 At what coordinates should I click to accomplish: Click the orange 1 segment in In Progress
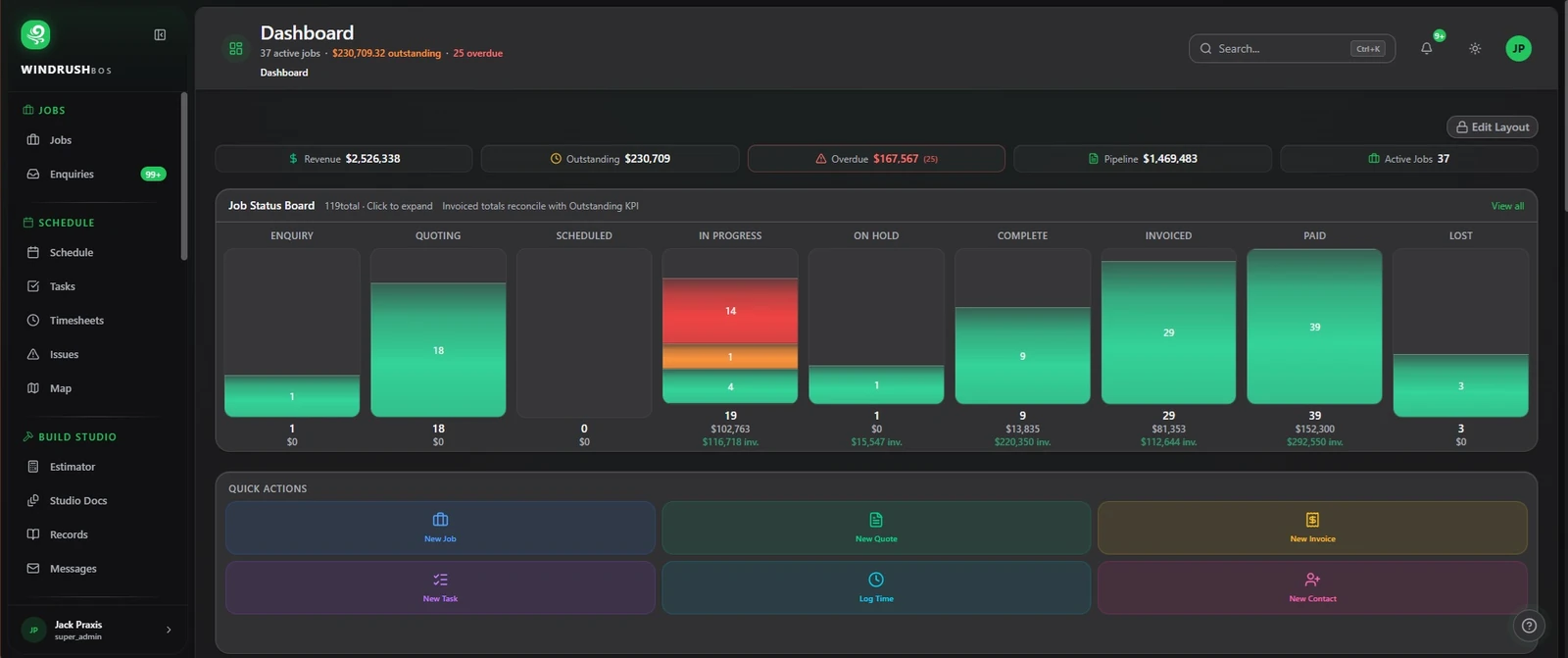[730, 357]
